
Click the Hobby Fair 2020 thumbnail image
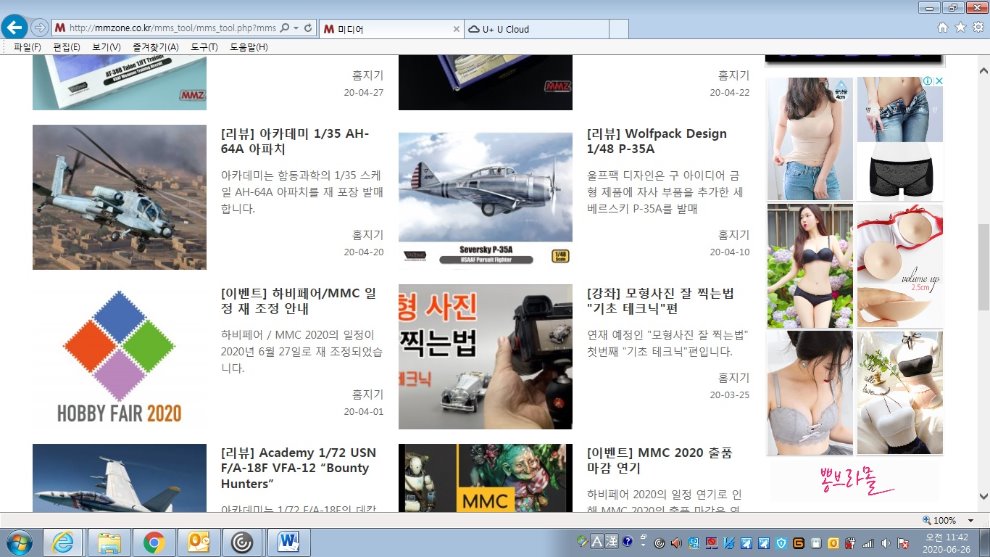tap(119, 356)
